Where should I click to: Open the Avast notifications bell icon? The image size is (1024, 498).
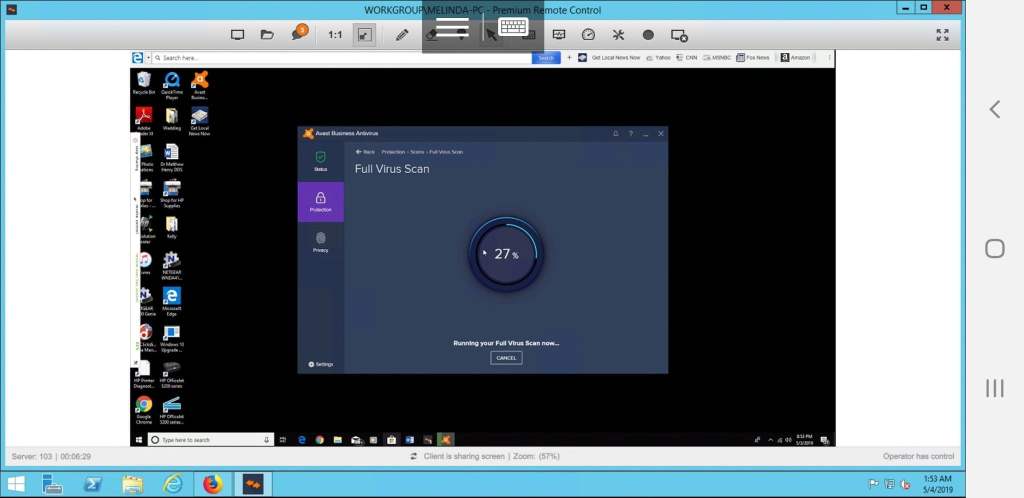(x=615, y=133)
